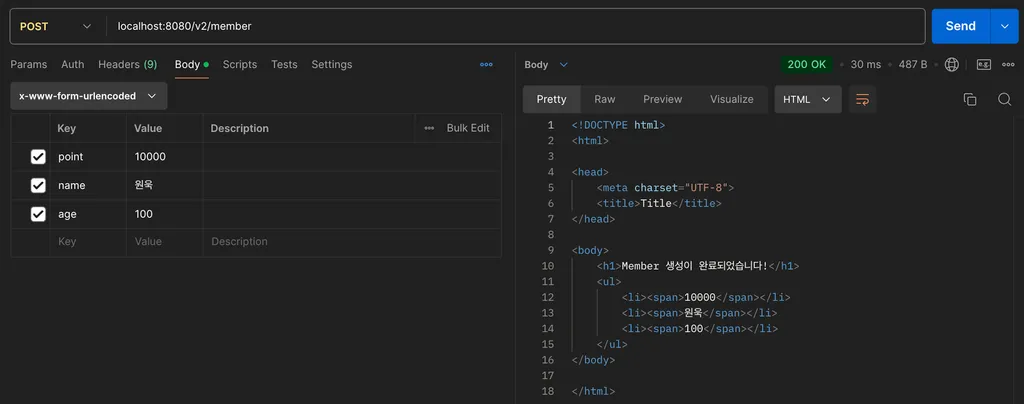Image resolution: width=1024 pixels, height=404 pixels.
Task: Open the Scripts tab
Action: pyautogui.click(x=240, y=65)
